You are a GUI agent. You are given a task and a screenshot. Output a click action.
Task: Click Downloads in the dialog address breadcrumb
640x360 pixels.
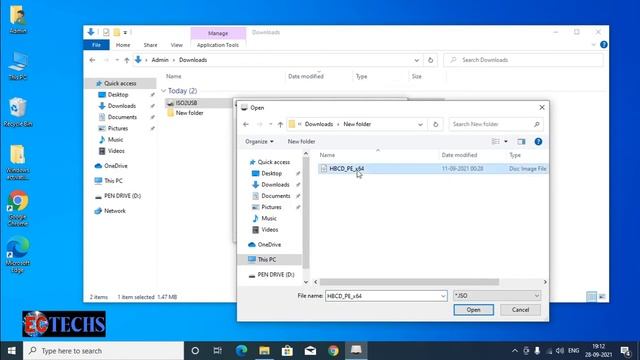pos(319,124)
